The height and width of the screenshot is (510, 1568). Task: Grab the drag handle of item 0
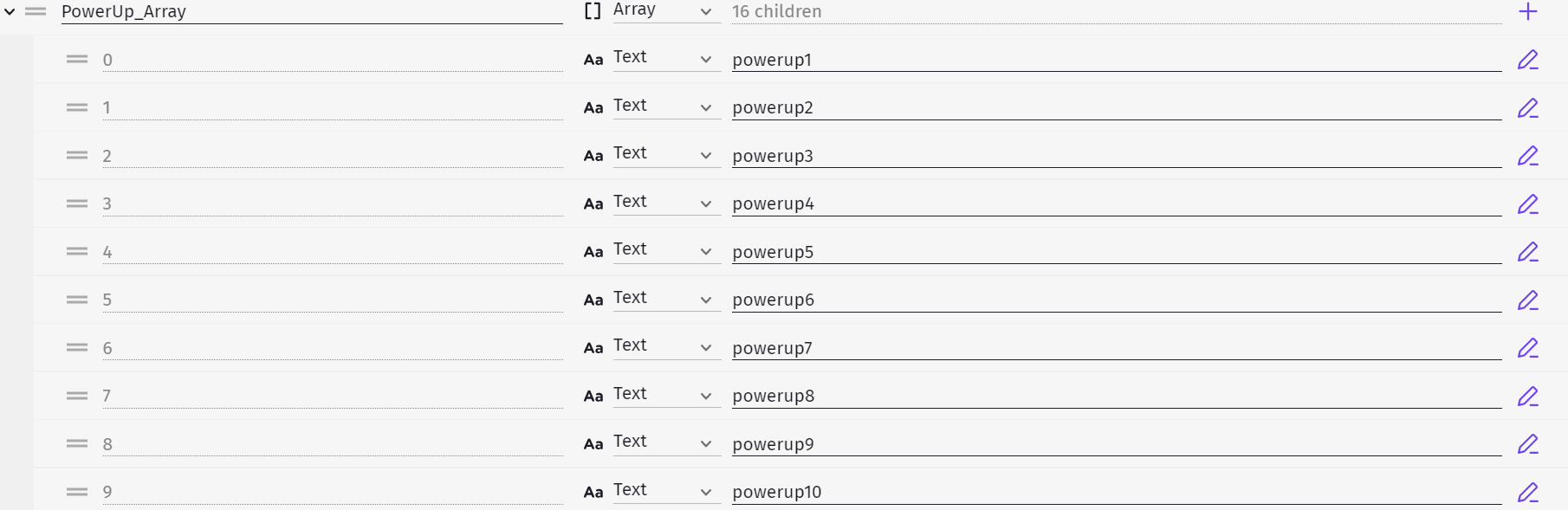pyautogui.click(x=77, y=60)
